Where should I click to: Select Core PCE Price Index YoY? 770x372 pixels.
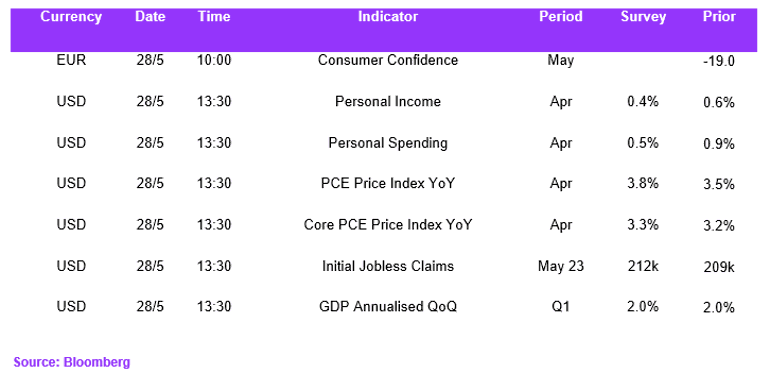388,225
